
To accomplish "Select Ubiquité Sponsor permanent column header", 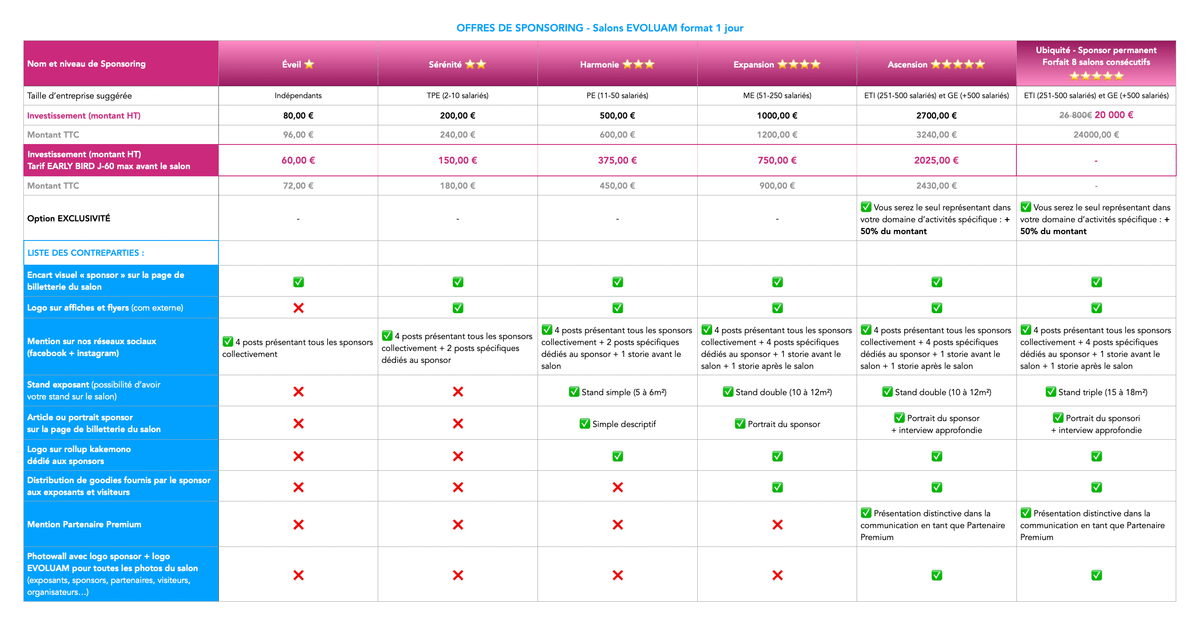I will pos(1097,64).
